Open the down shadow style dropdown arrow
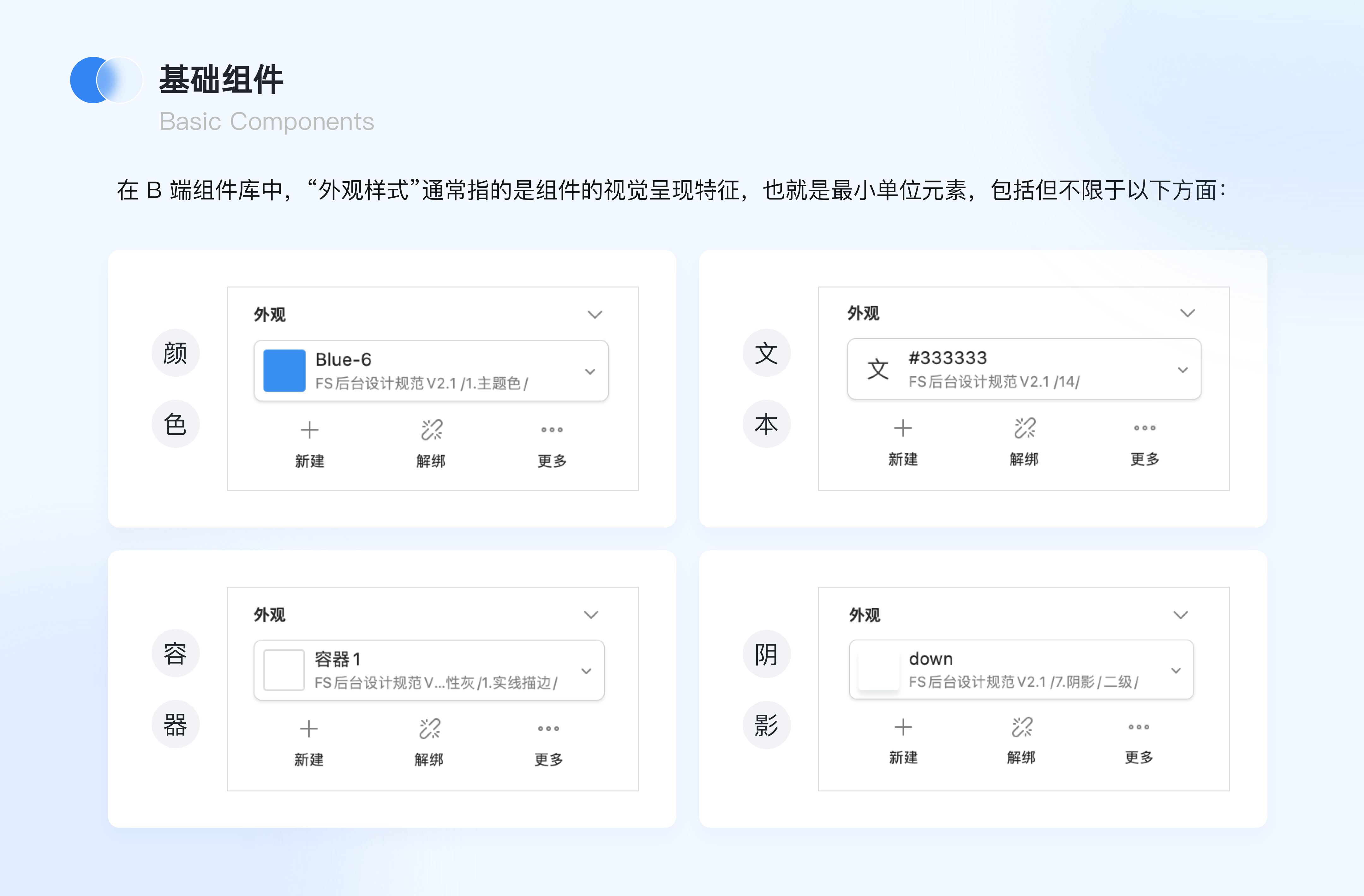Viewport: 1364px width, 896px height. [x=1176, y=670]
